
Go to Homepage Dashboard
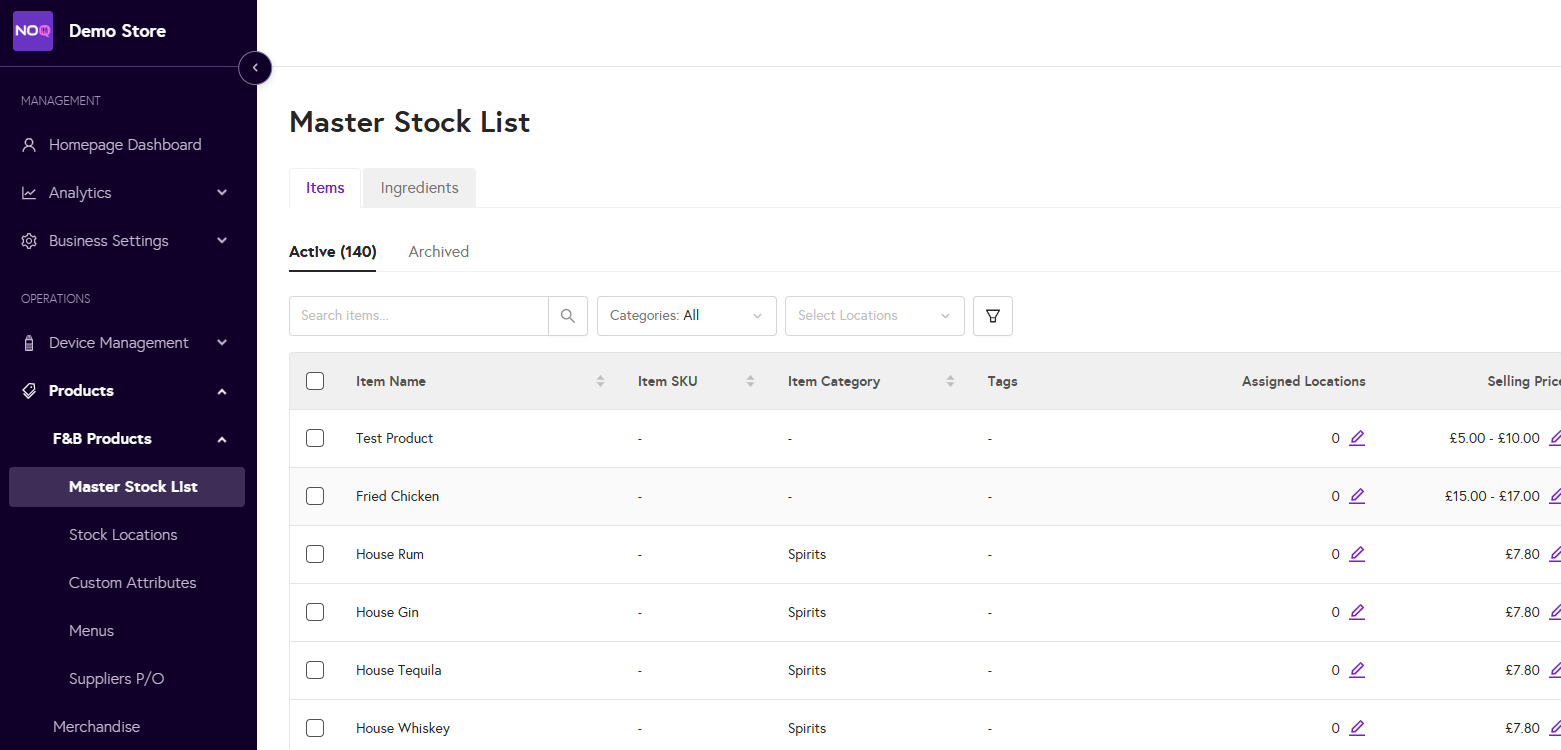125,145
